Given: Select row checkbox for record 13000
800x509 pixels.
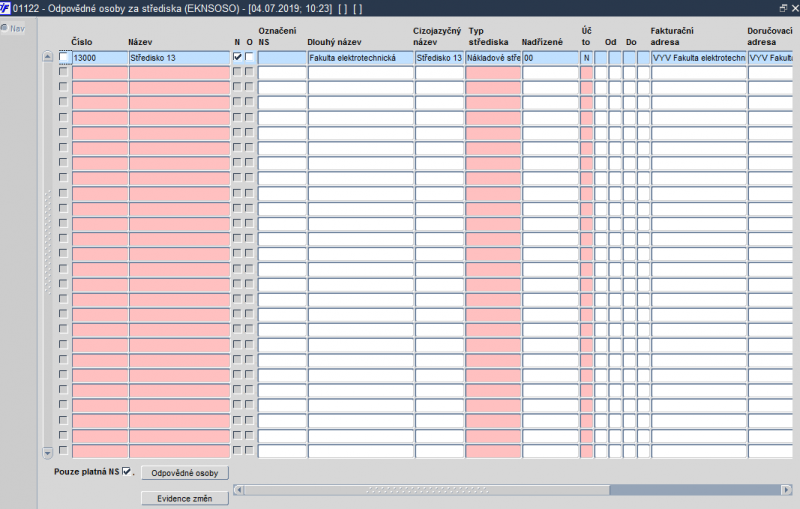Looking at the screenshot, I should 63,57.
